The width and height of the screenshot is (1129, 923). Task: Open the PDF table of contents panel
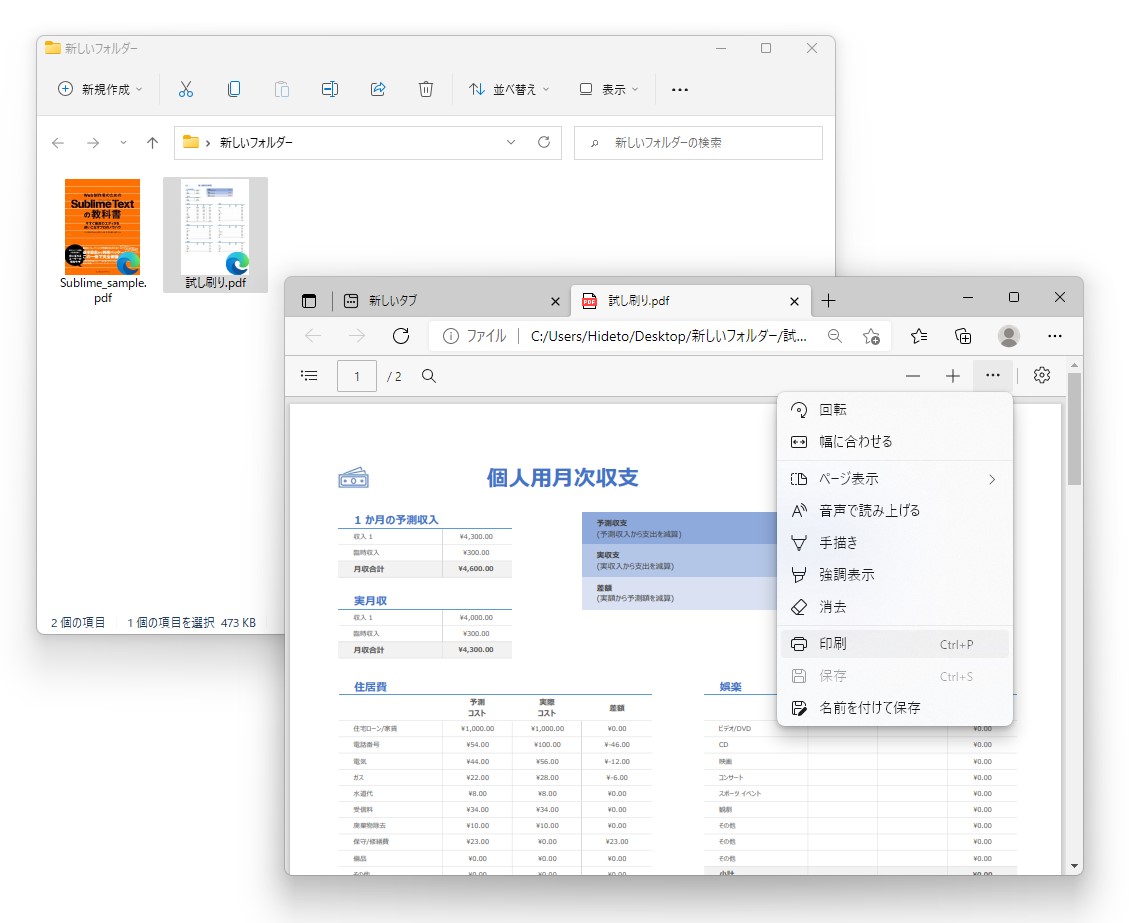[x=309, y=375]
